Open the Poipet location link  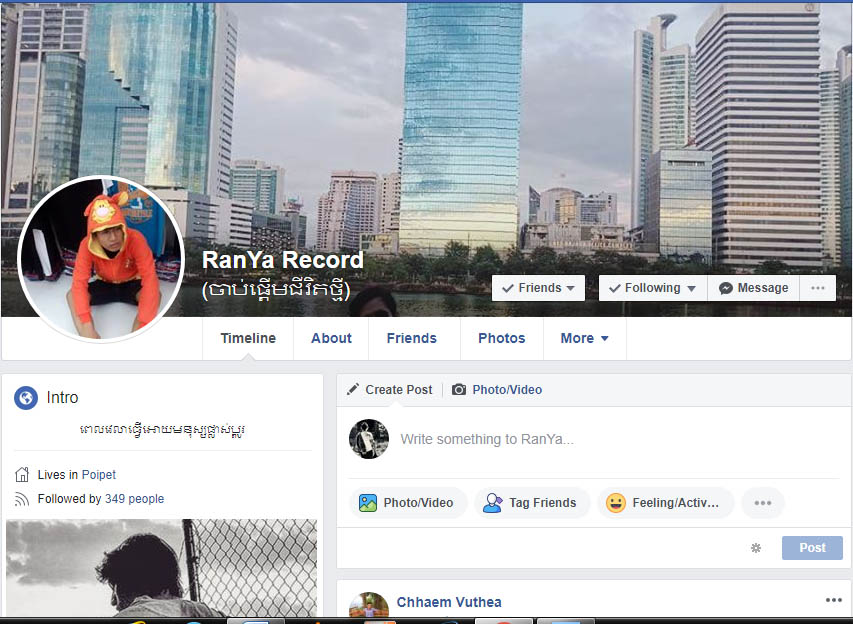(98, 475)
